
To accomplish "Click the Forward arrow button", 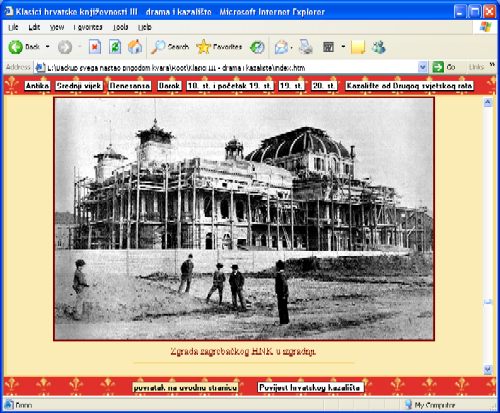I will 65,47.
